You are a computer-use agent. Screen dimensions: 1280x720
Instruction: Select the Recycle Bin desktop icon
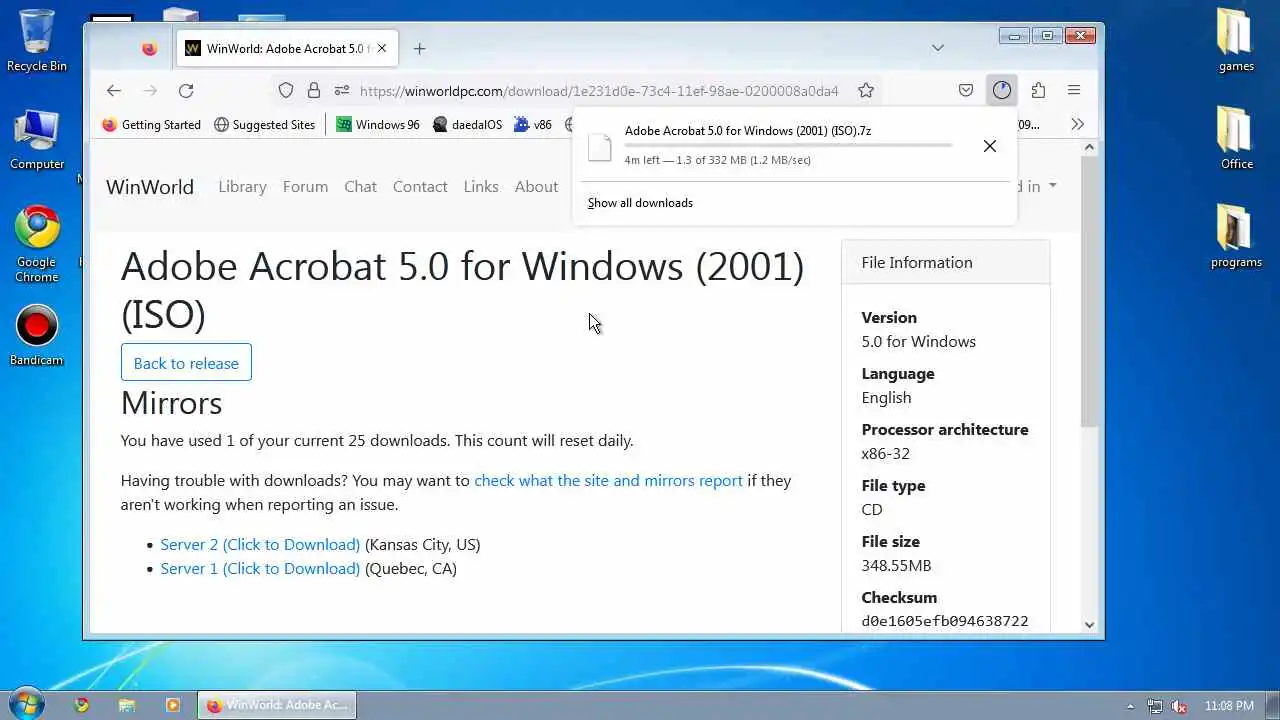coord(37,40)
